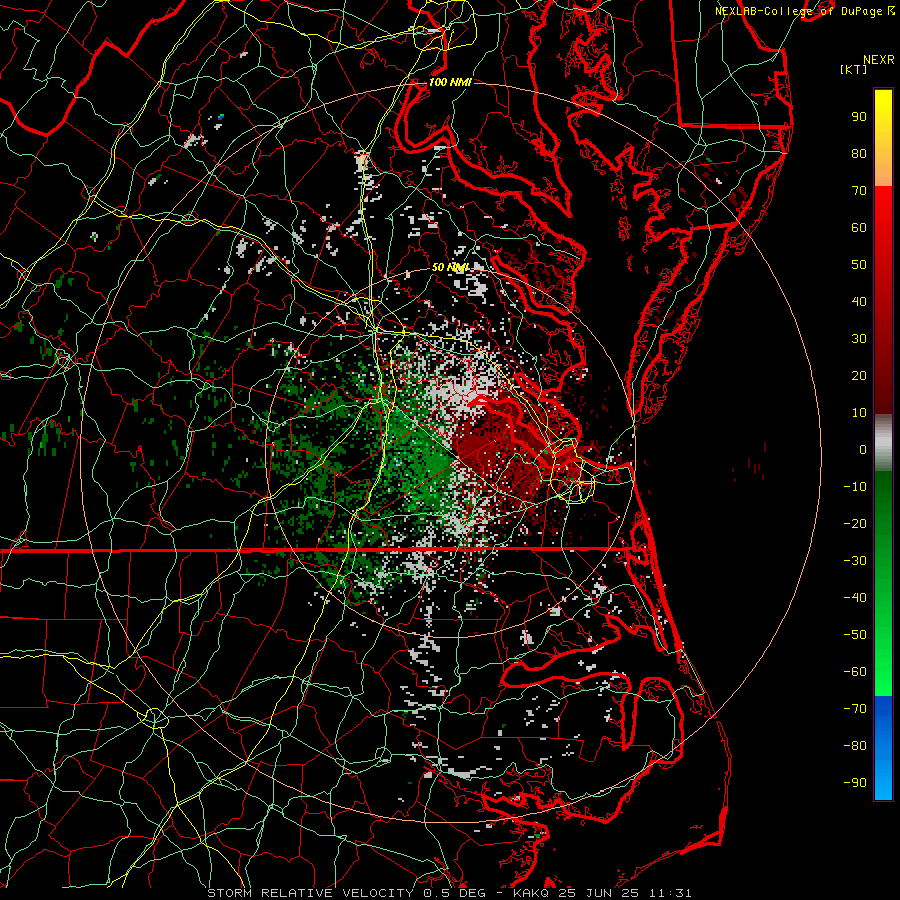The image size is (900, 900).
Task: Click the -90 value on the velocity scale
Action: [x=855, y=783]
